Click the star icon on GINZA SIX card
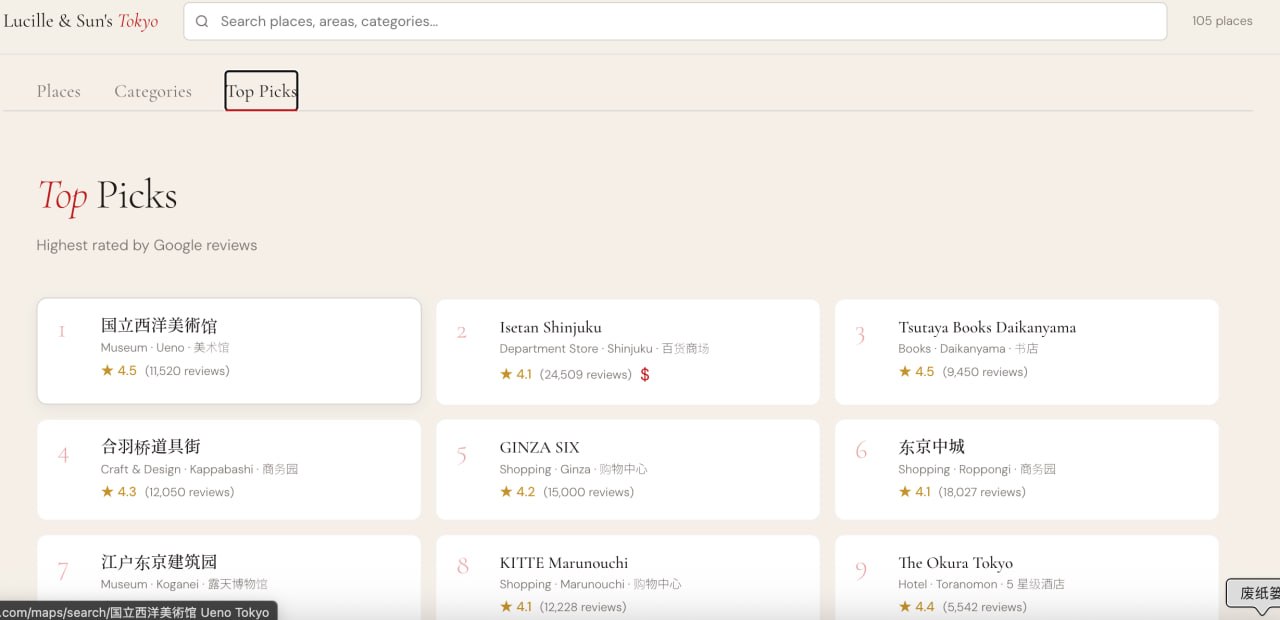1280x620 pixels. coord(506,492)
